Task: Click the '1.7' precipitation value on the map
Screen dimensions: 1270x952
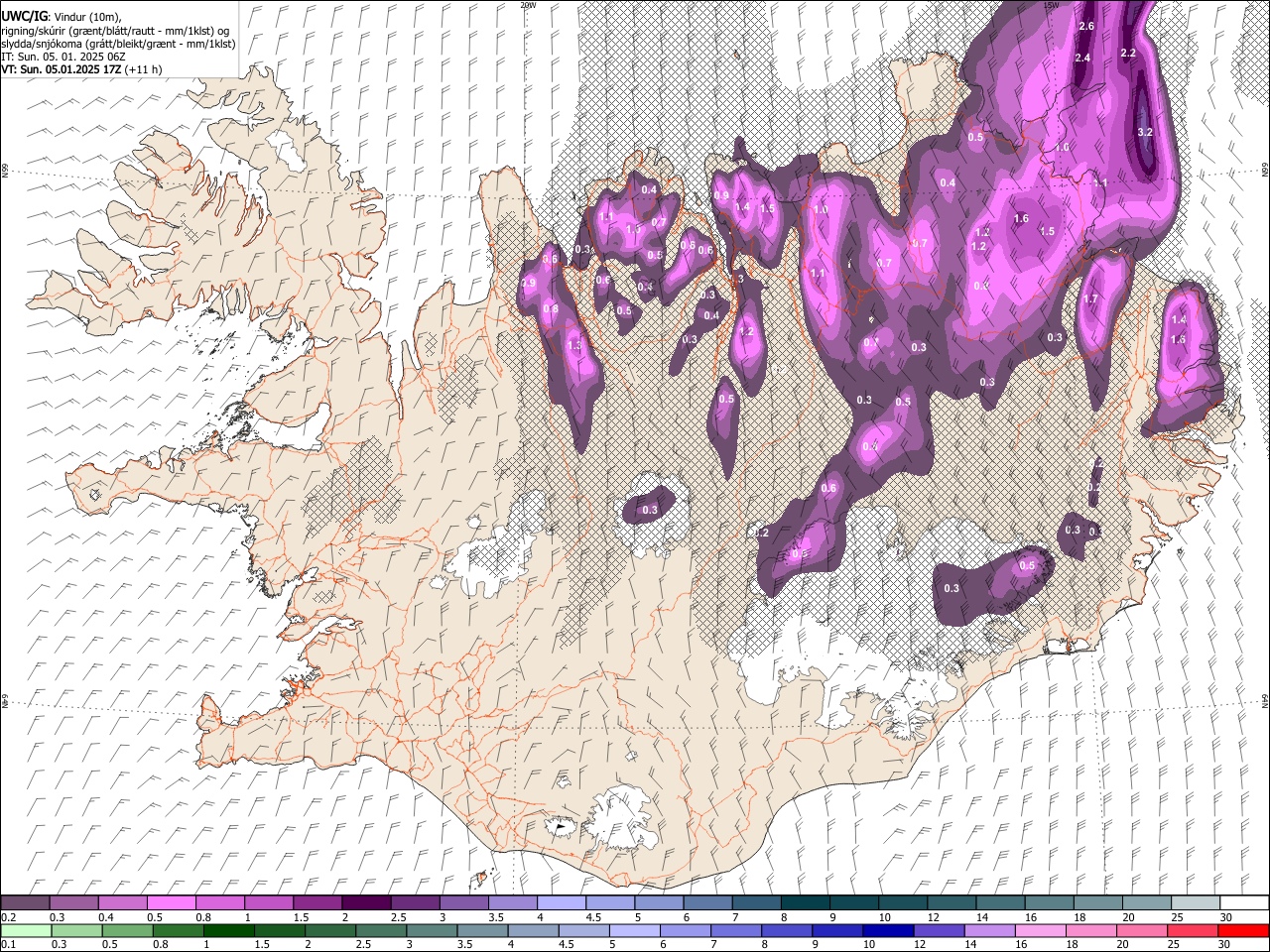Action: click(x=1090, y=298)
